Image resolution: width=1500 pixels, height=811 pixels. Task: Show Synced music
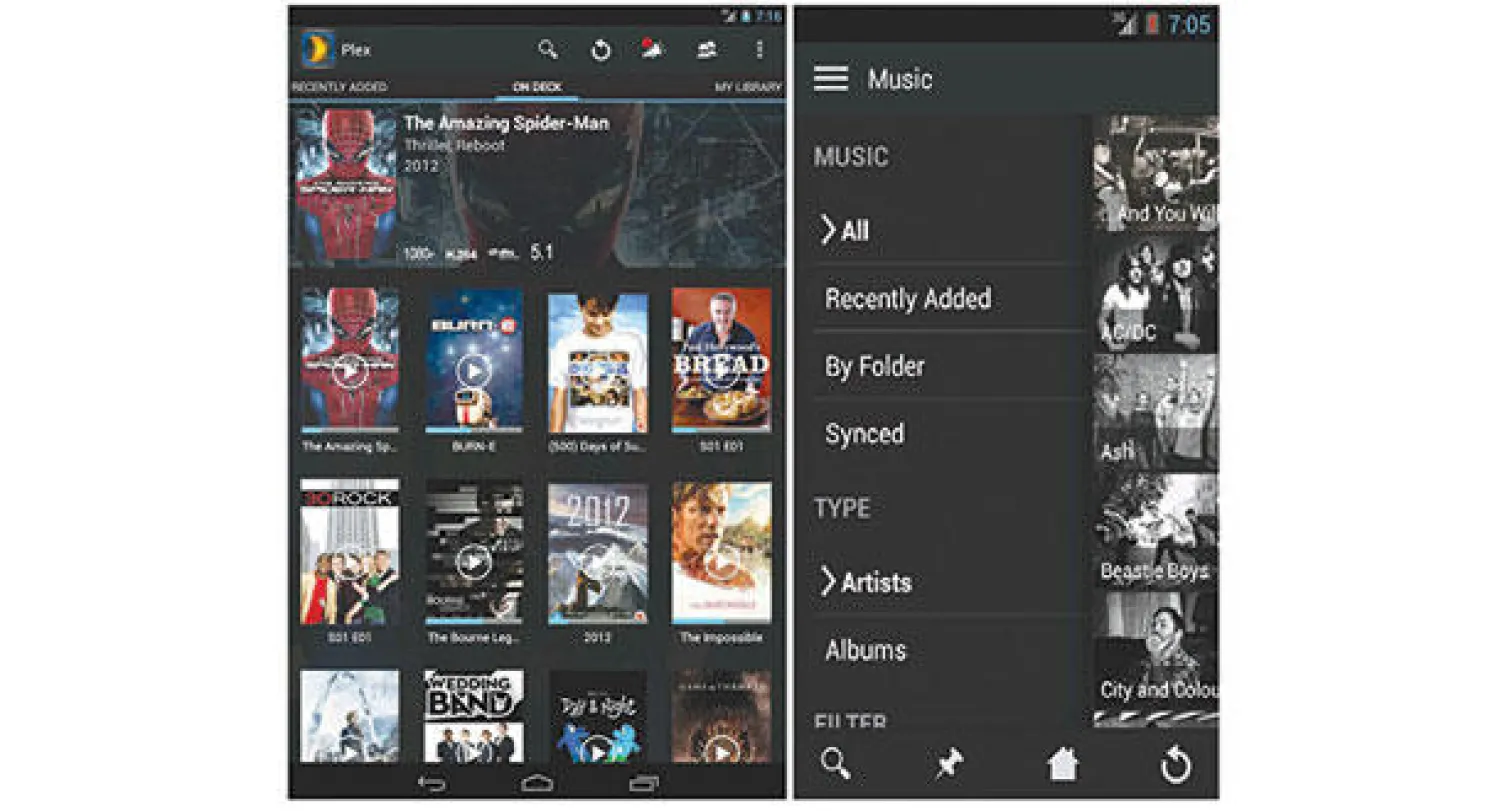[x=864, y=434]
